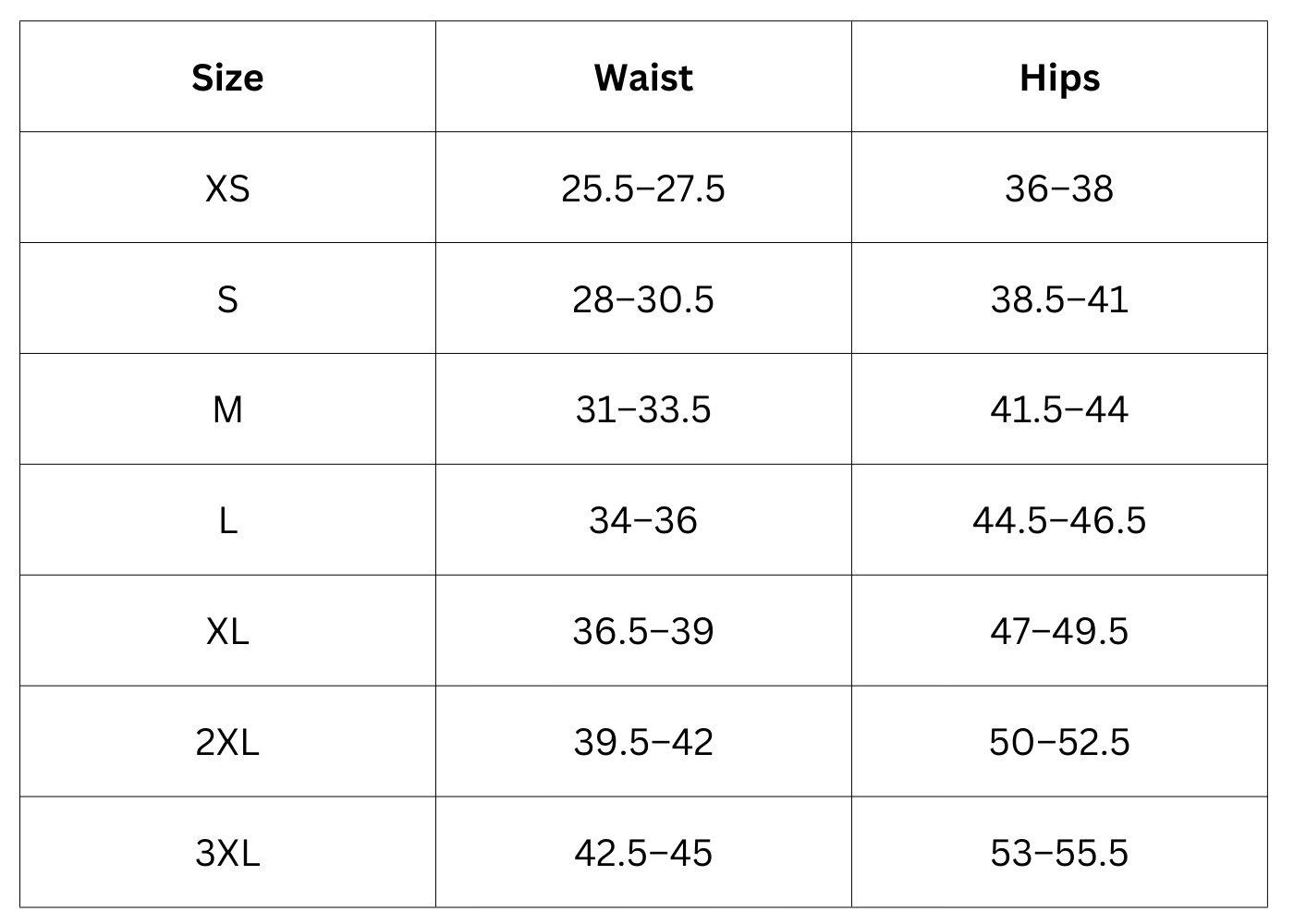Click waist value 36.5–39
1294x924 pixels.
tap(643, 631)
